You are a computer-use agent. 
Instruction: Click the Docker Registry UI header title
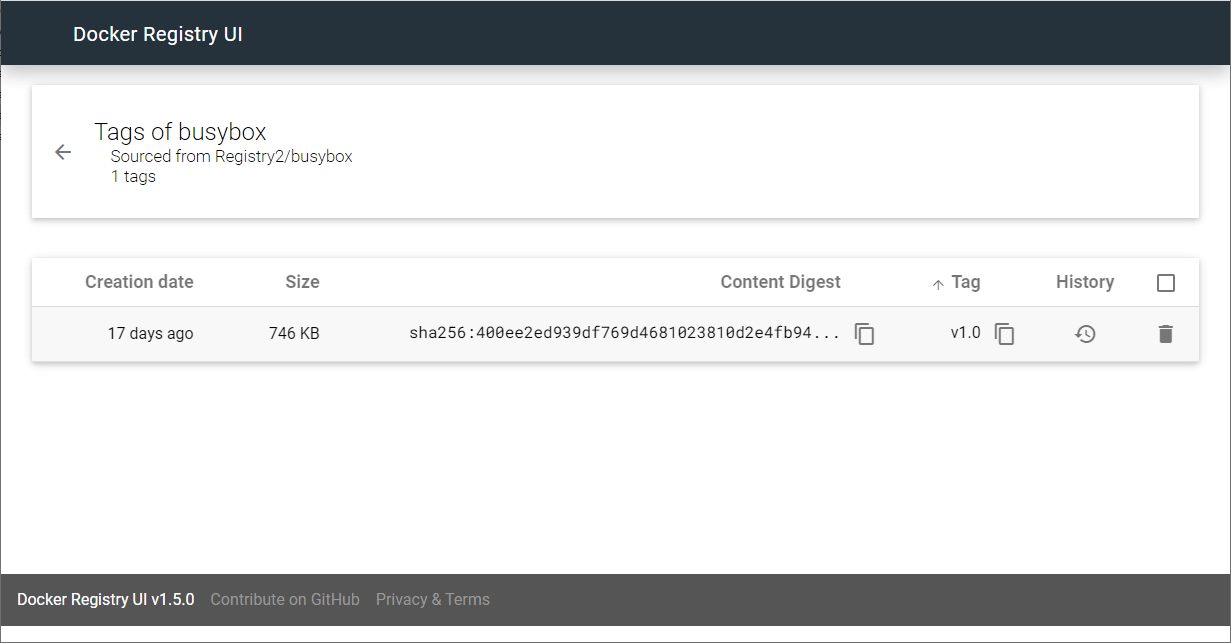click(x=158, y=34)
